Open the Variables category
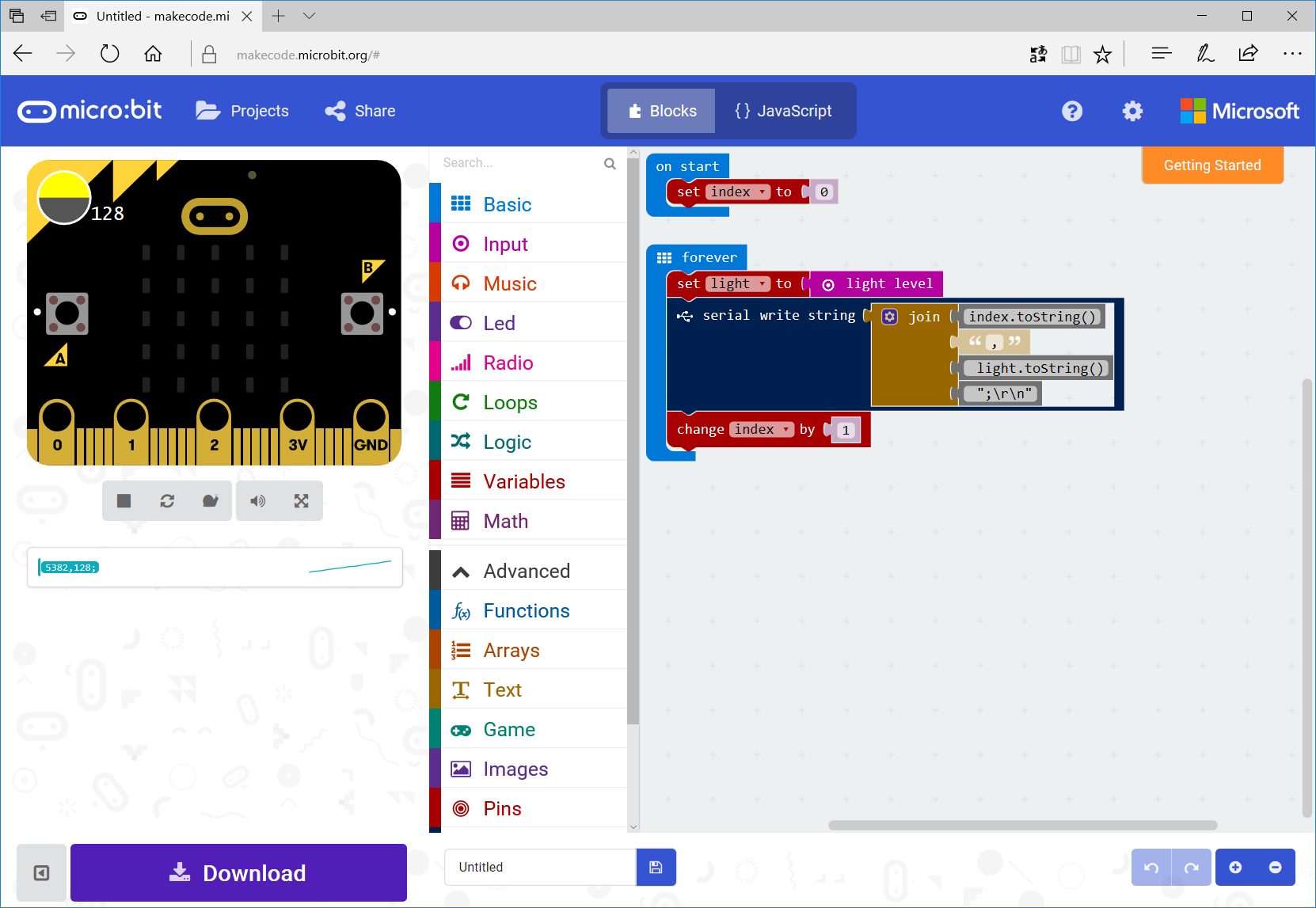Screen dimensions: 1316x908 pyautogui.click(x=523, y=481)
